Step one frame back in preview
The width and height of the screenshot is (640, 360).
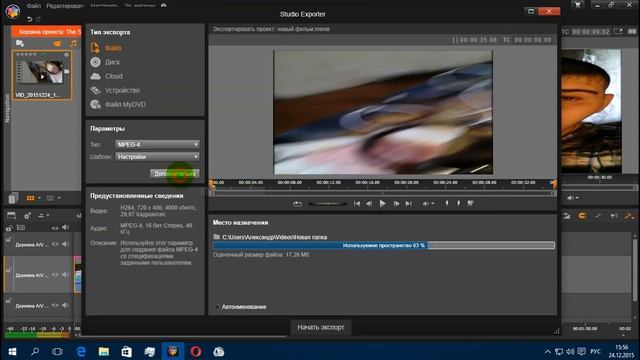[x=369, y=203]
